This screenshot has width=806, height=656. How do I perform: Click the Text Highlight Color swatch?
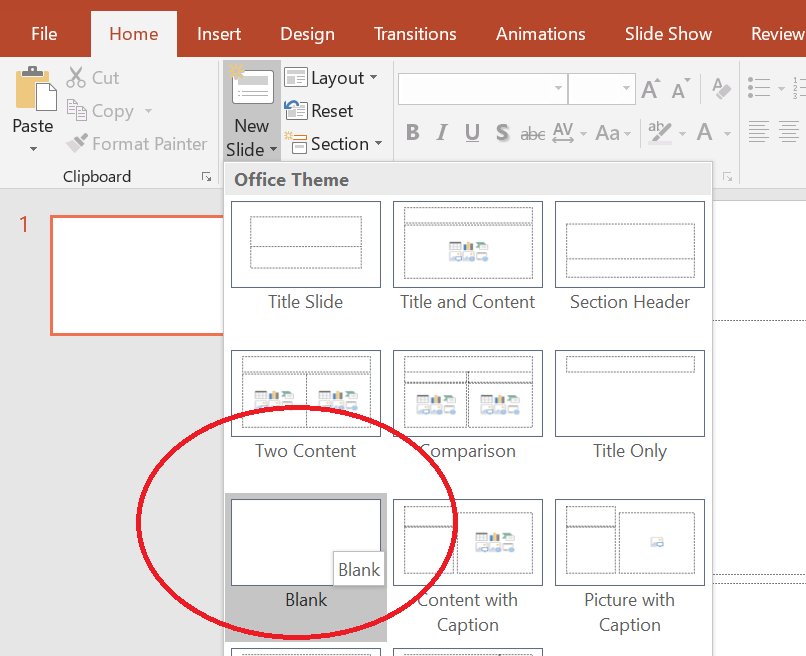click(659, 132)
